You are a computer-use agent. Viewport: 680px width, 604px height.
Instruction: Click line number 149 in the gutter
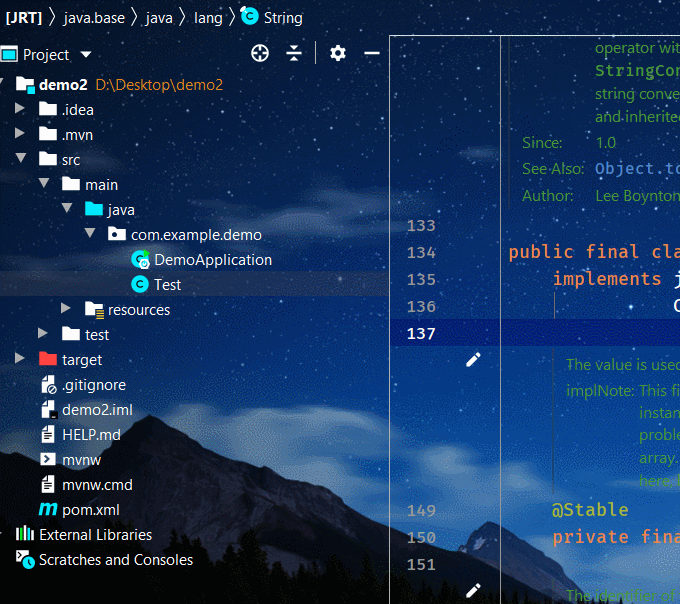tap(421, 510)
